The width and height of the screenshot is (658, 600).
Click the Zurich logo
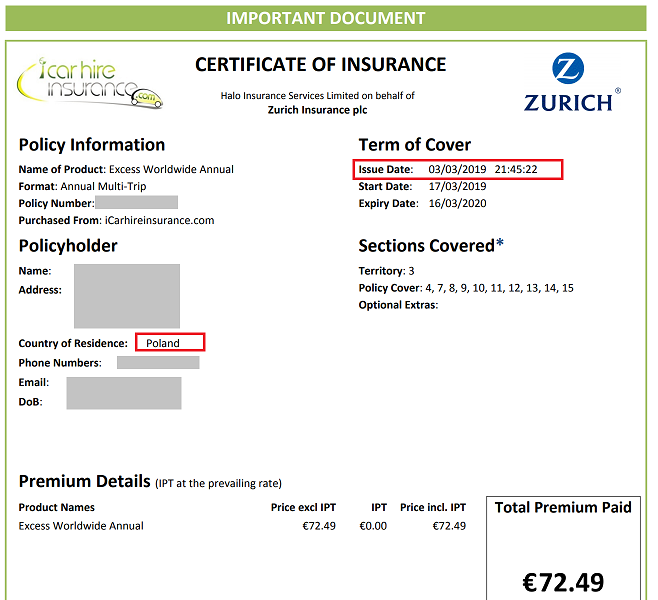pyautogui.click(x=572, y=82)
